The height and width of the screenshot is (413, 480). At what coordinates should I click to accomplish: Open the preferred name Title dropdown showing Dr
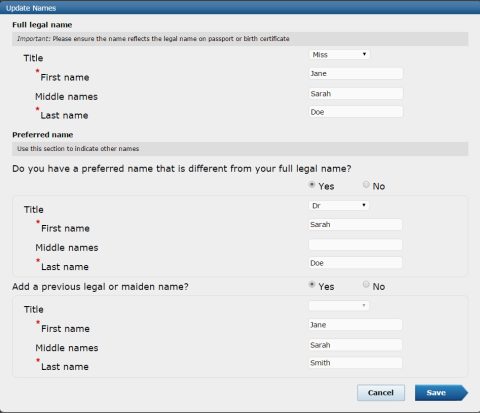[339, 205]
